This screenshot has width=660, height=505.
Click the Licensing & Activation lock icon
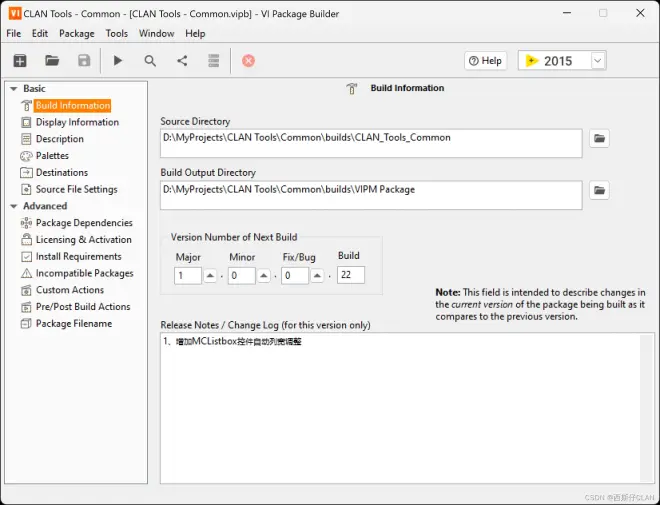pos(26,239)
